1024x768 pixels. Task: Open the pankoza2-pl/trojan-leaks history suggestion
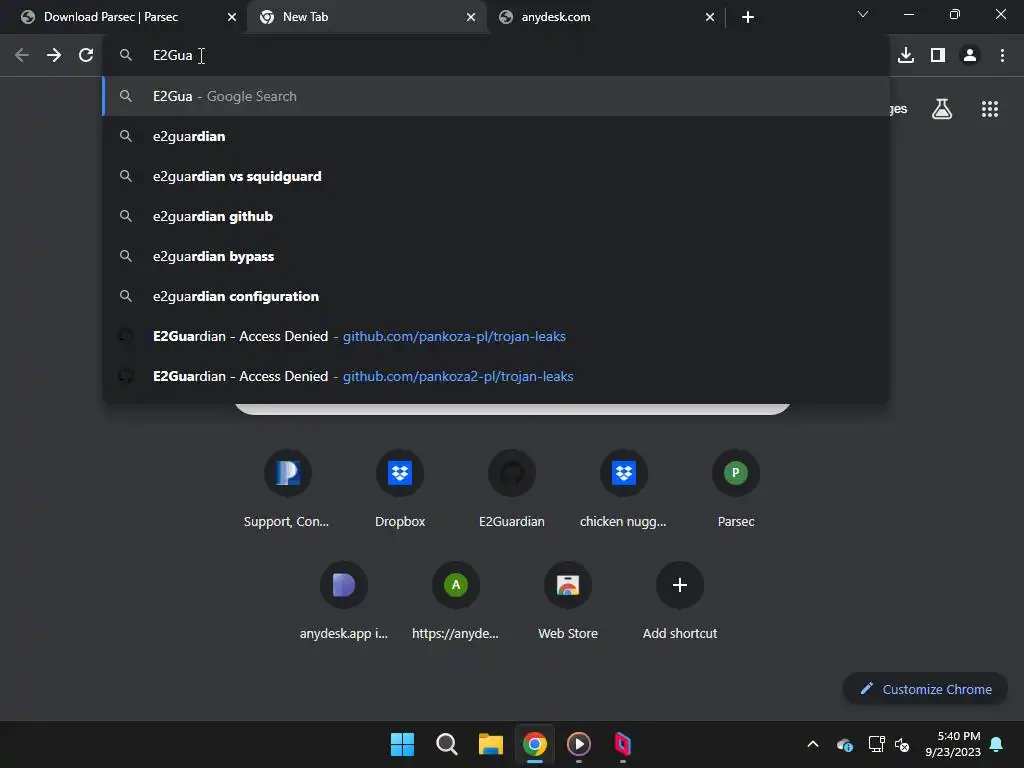click(x=496, y=376)
